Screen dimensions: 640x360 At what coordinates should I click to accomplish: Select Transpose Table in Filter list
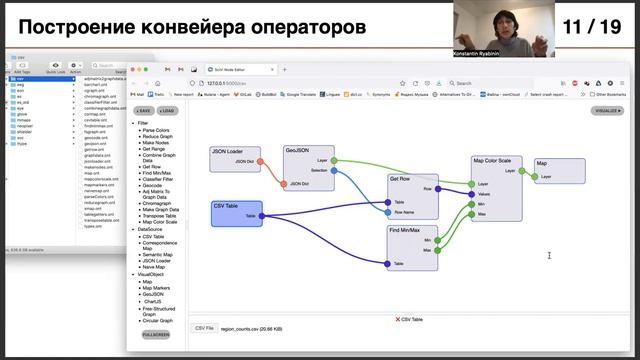(x=159, y=216)
